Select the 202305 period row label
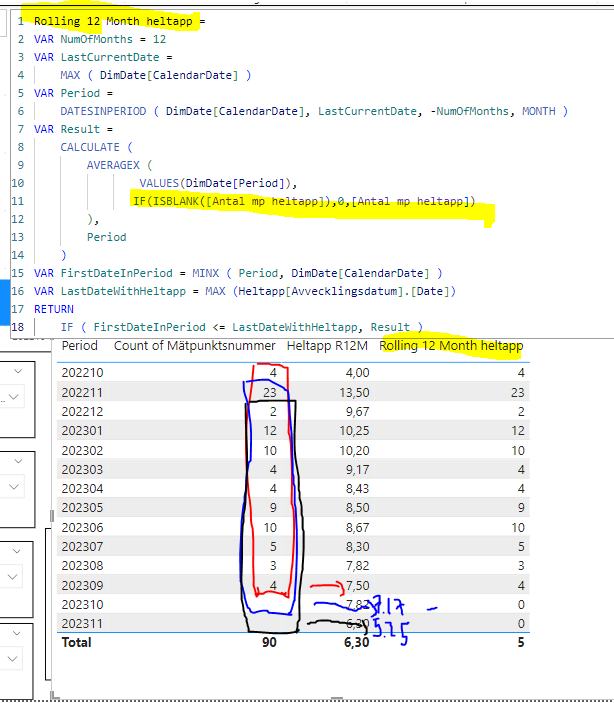 click(82, 508)
